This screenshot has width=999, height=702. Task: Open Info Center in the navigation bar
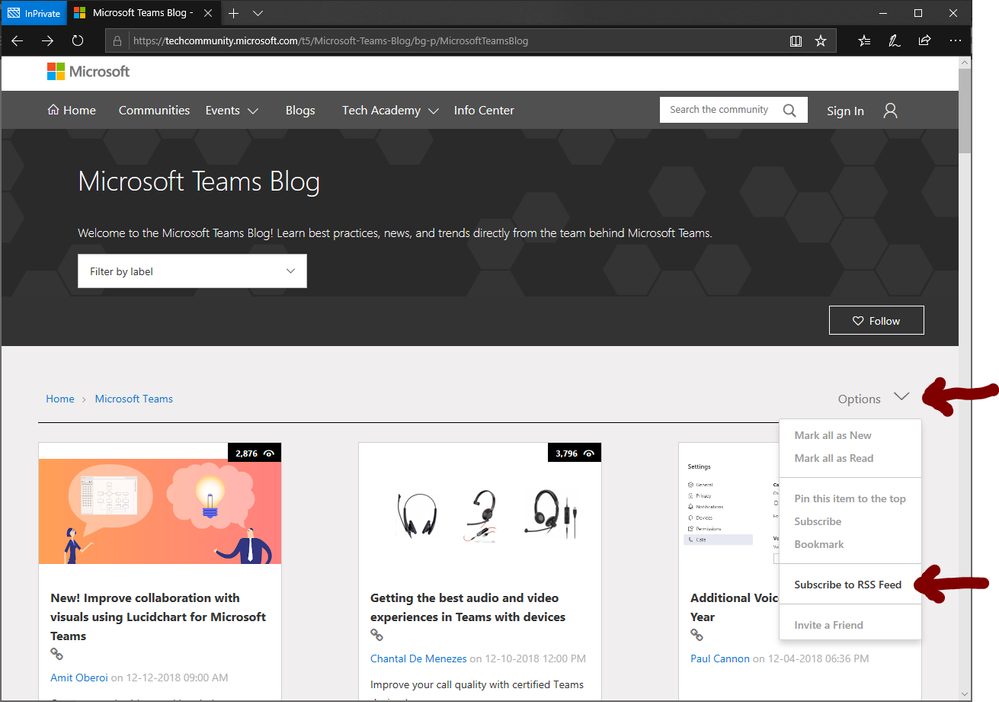(484, 110)
